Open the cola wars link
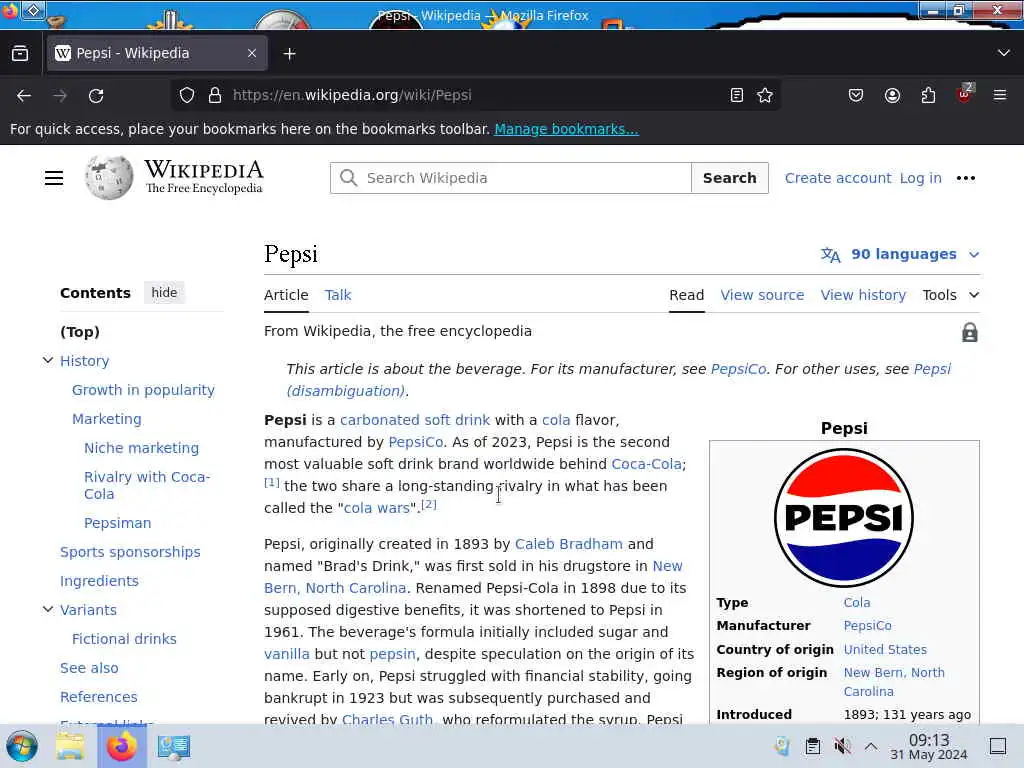Screen dimensions: 1024x768 pyautogui.click(x=377, y=508)
